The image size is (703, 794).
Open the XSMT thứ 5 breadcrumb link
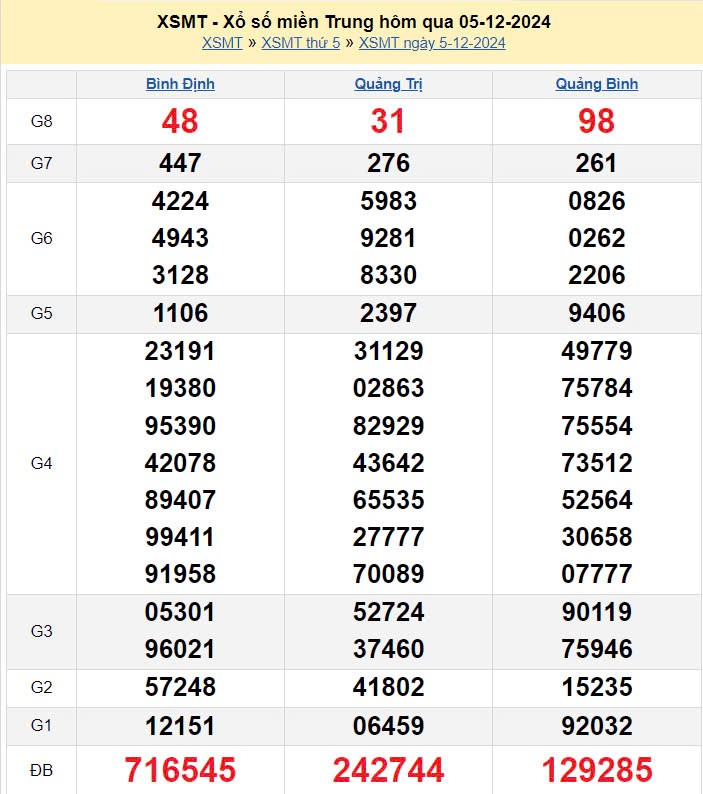point(301,43)
